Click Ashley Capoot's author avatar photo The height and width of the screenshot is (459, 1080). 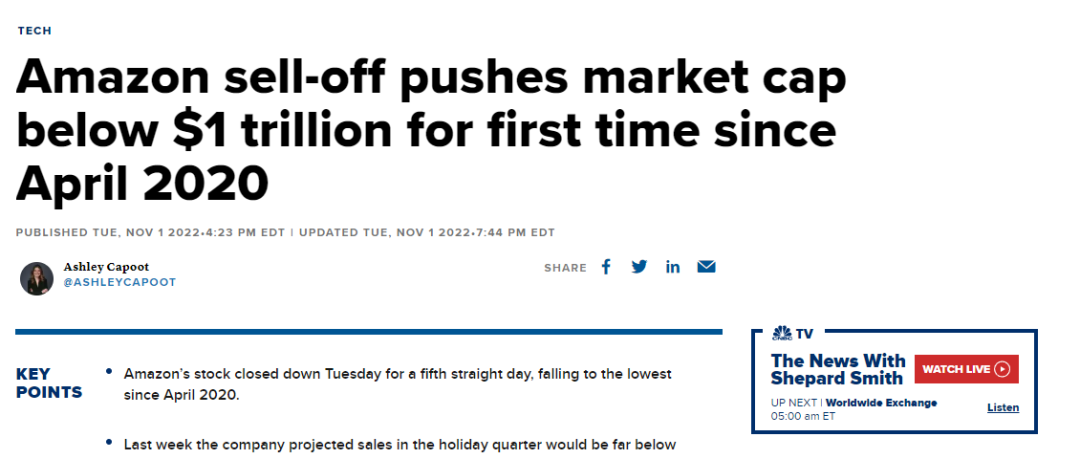tap(37, 278)
